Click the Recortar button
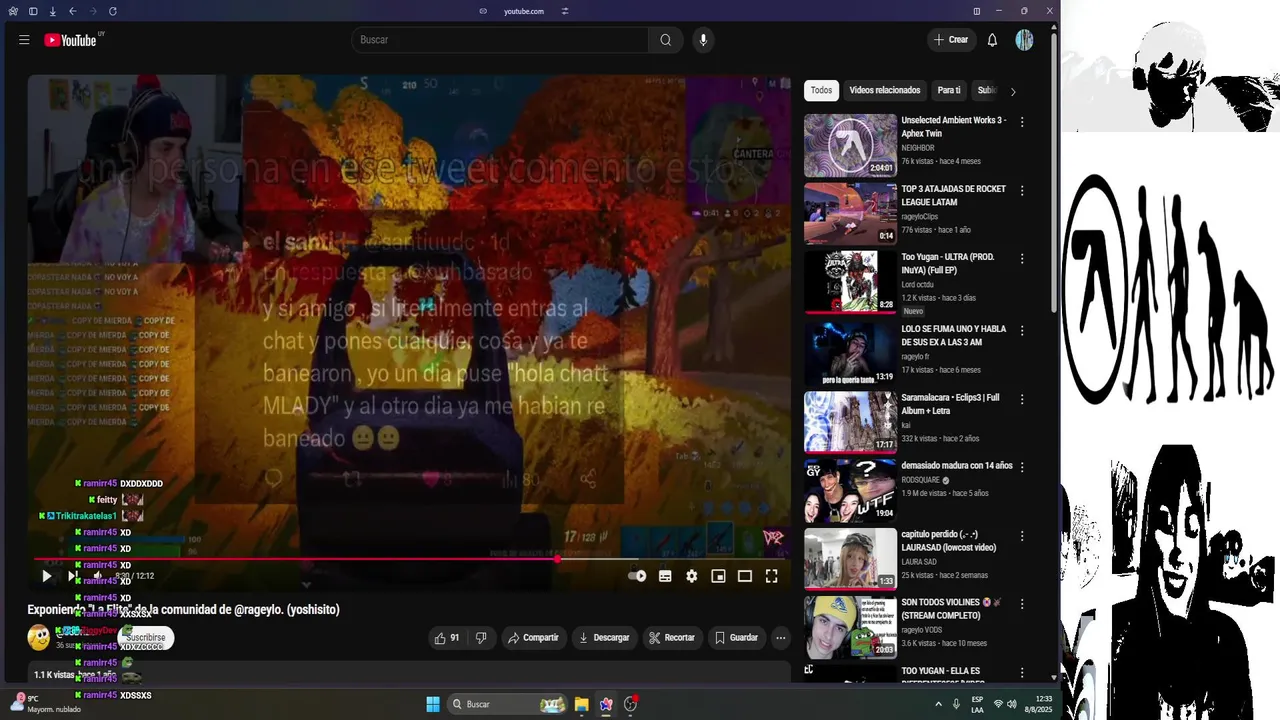 [671, 638]
